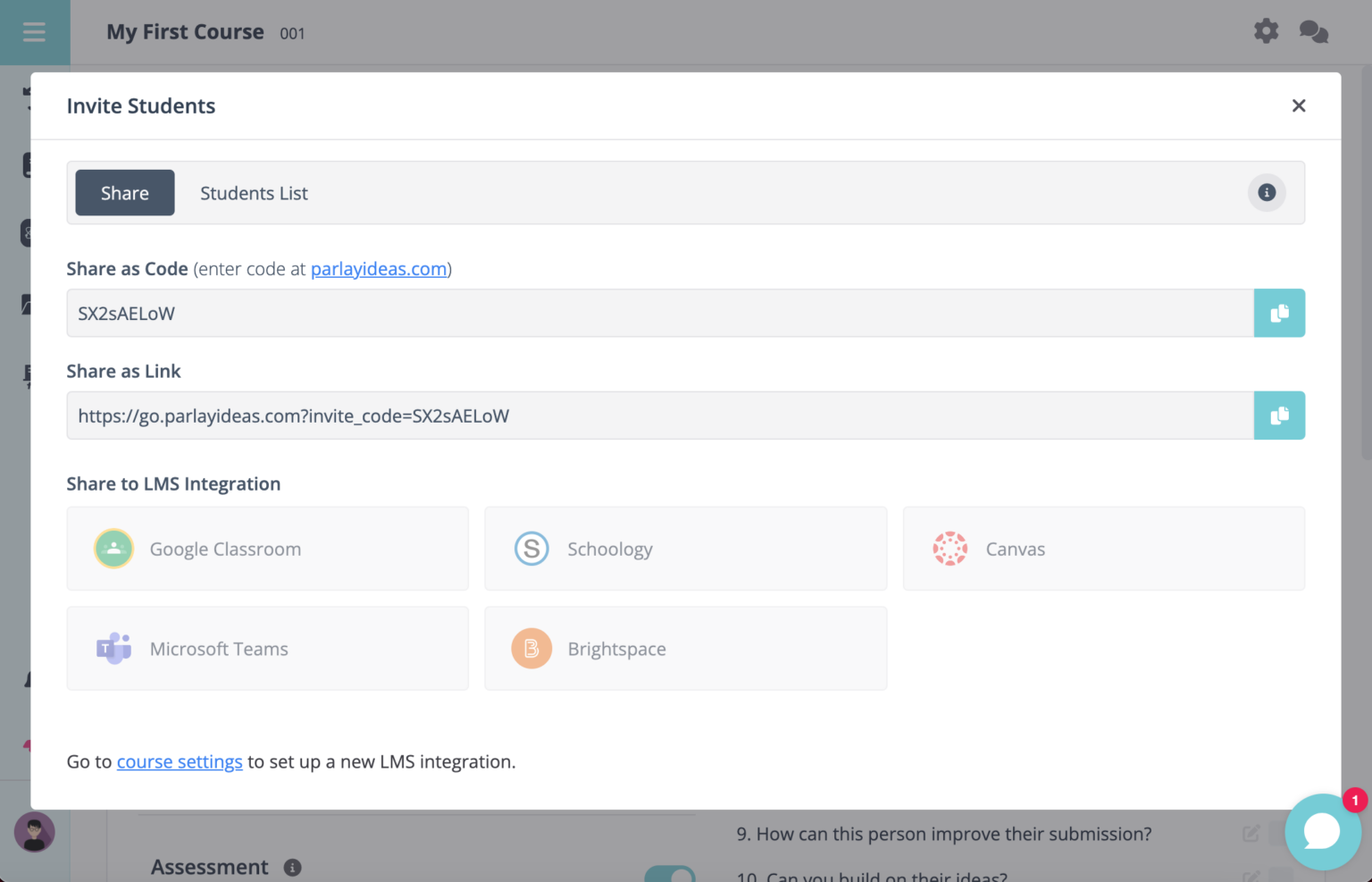Image resolution: width=1372 pixels, height=882 pixels.
Task: Share to Google Classroom
Action: [x=267, y=549]
